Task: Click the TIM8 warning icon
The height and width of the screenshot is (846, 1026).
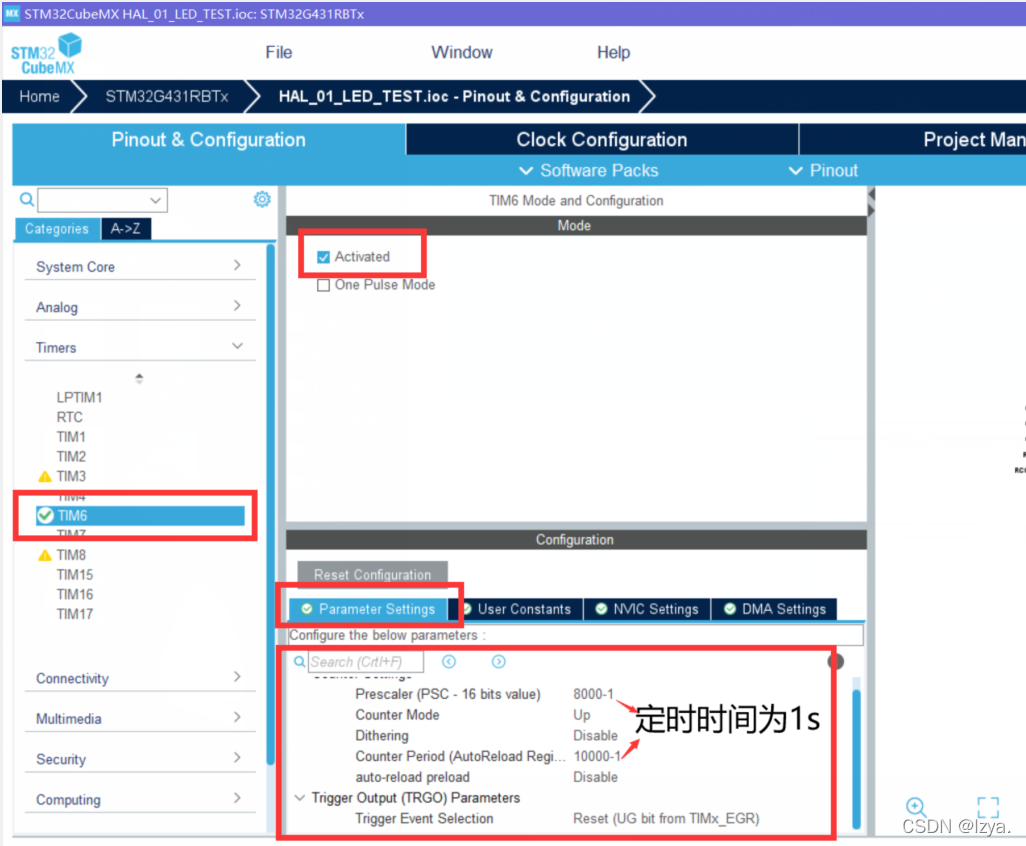Action: pos(44,555)
